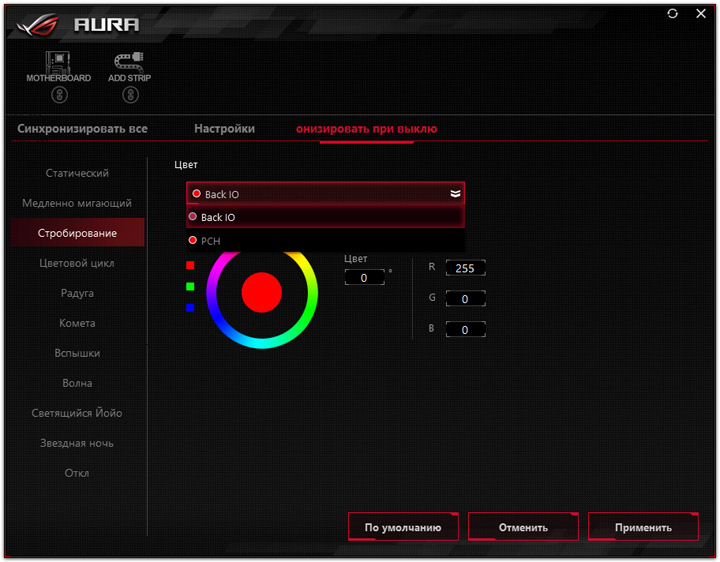
Task: Open the Настройки tab
Action: pos(224,129)
